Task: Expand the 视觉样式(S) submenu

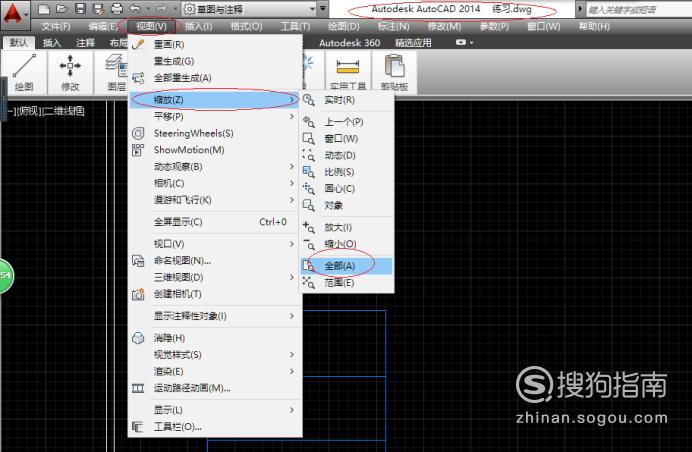Action: [x=214, y=355]
